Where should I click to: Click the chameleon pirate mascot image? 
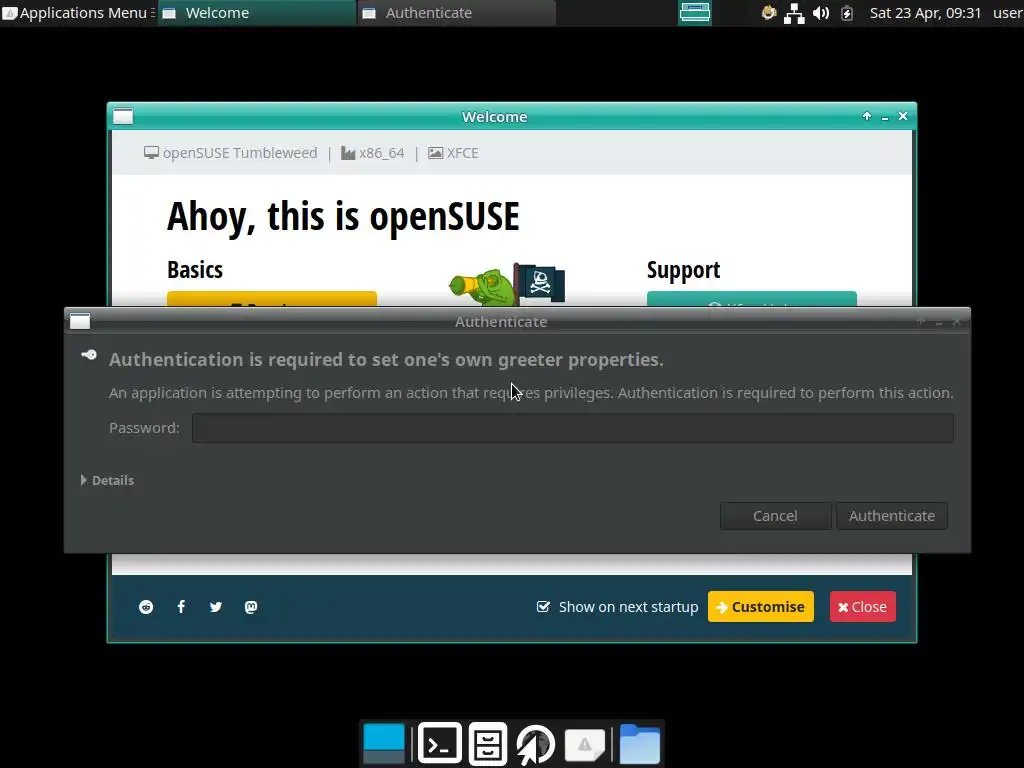pos(507,285)
